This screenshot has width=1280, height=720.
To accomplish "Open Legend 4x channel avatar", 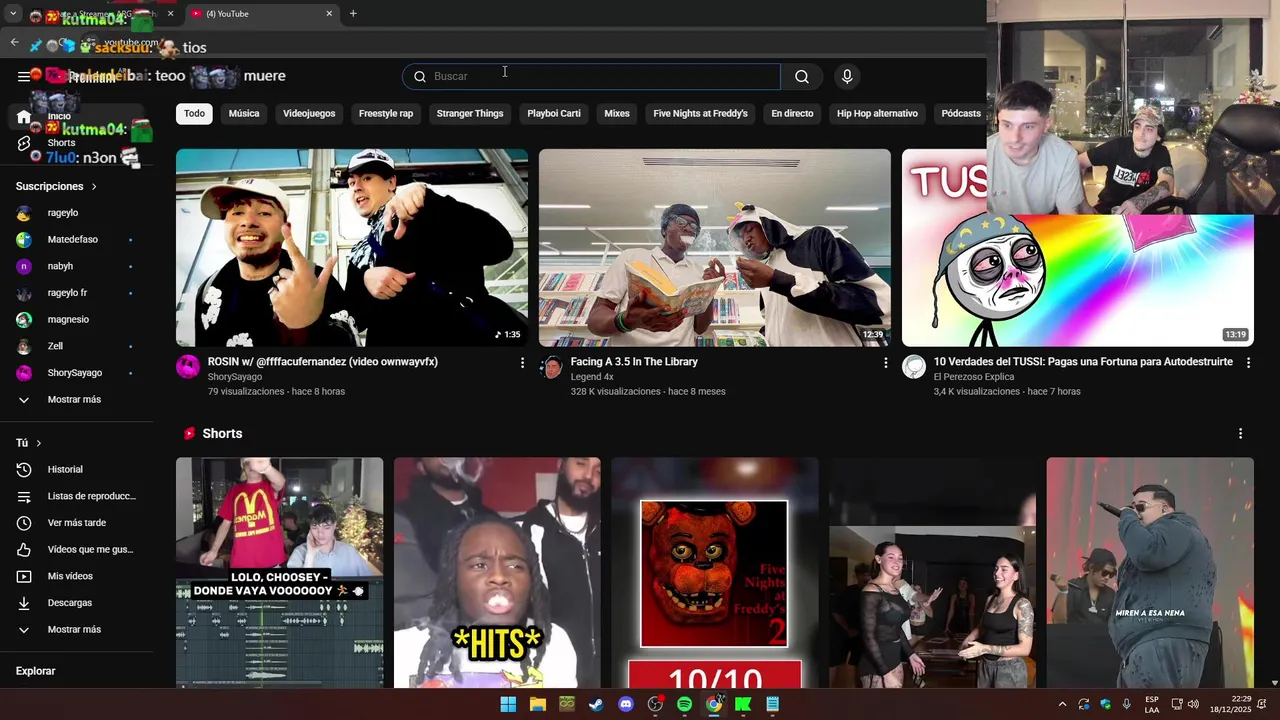I will [551, 367].
